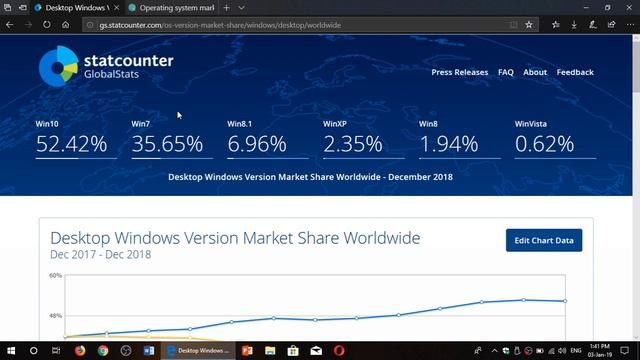Image resolution: width=640 pixels, height=360 pixels.
Task: Open Mail app from taskbar
Action: [316, 351]
